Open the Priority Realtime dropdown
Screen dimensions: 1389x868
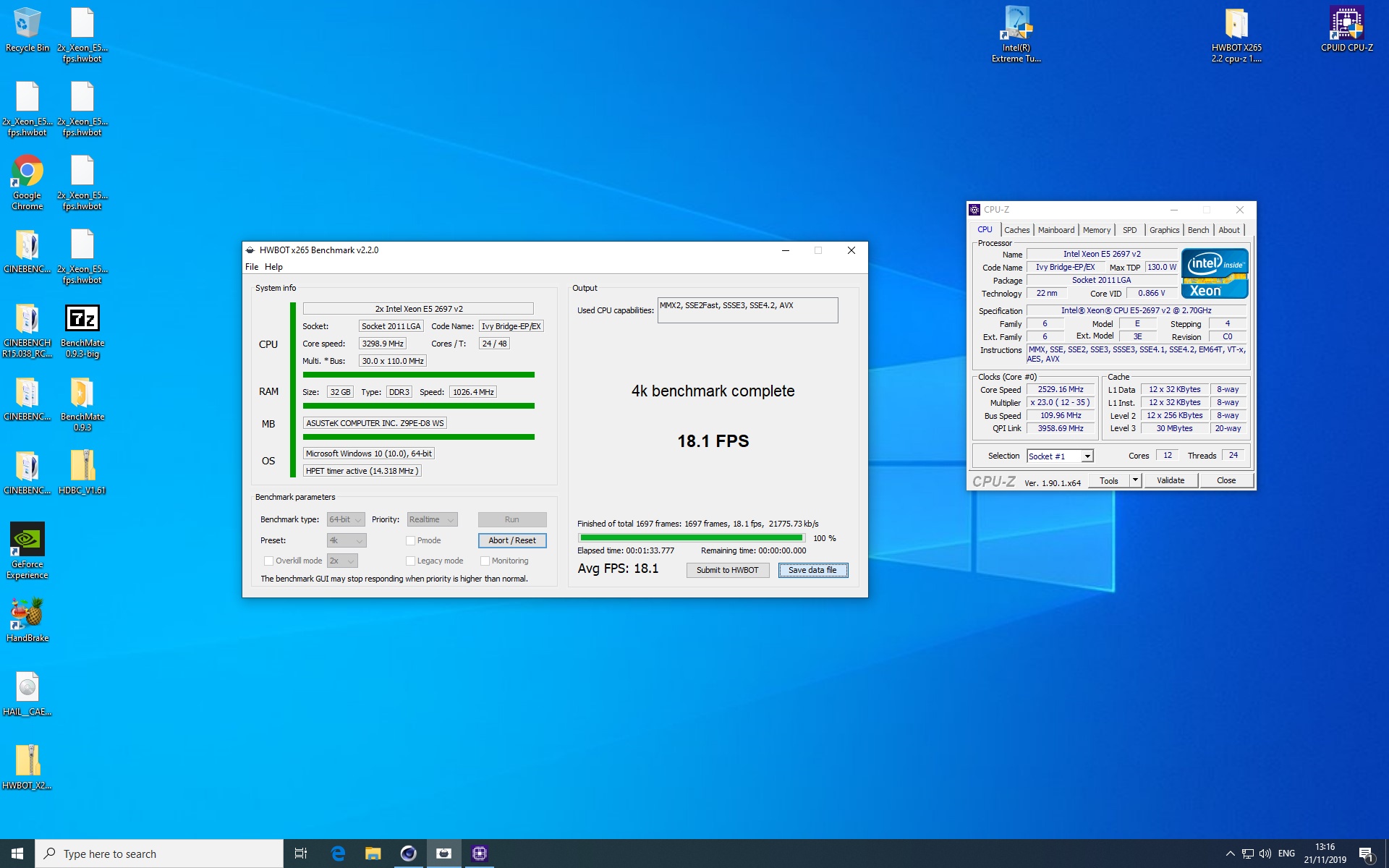click(432, 519)
